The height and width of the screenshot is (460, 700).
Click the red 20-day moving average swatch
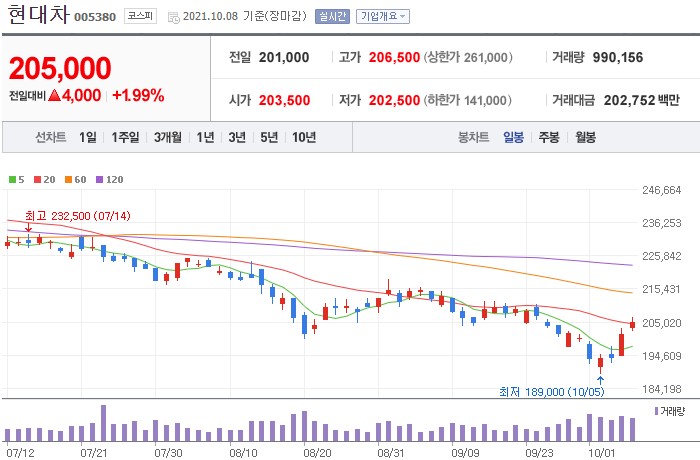[38, 180]
